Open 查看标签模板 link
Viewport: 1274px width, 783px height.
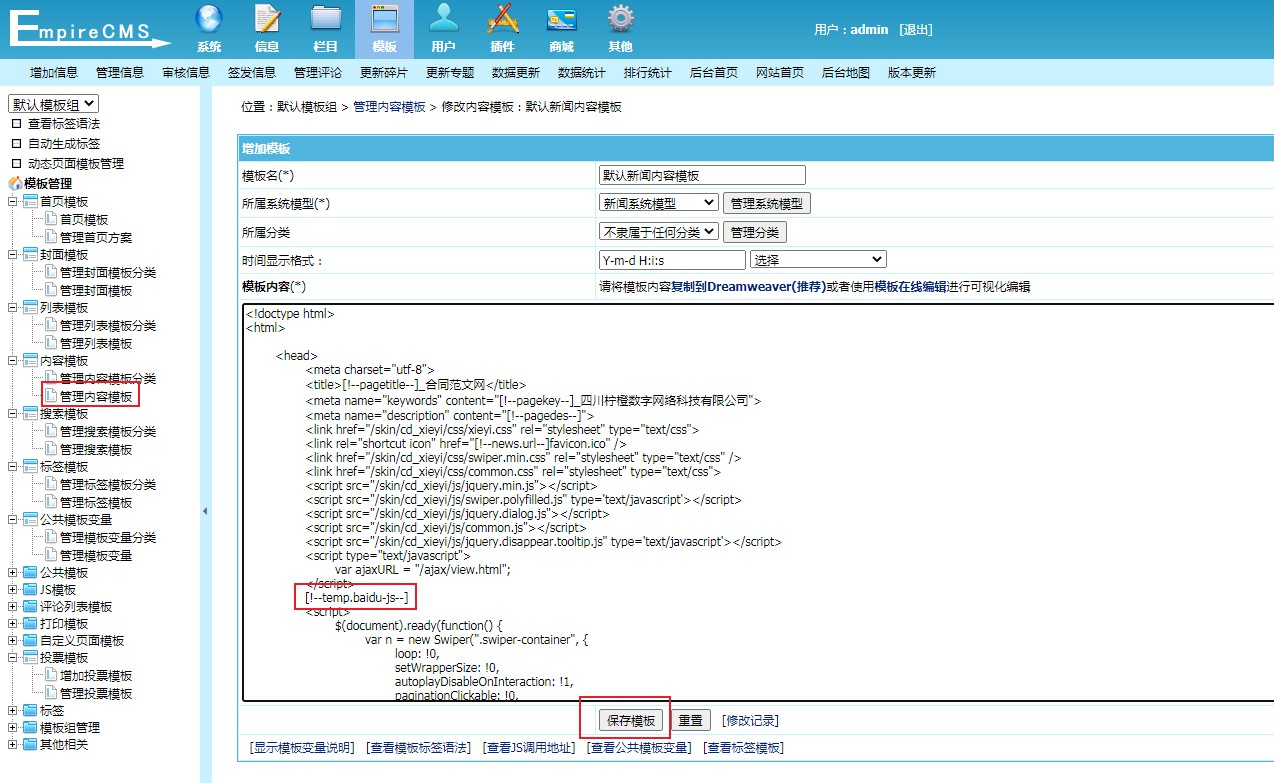(743, 748)
